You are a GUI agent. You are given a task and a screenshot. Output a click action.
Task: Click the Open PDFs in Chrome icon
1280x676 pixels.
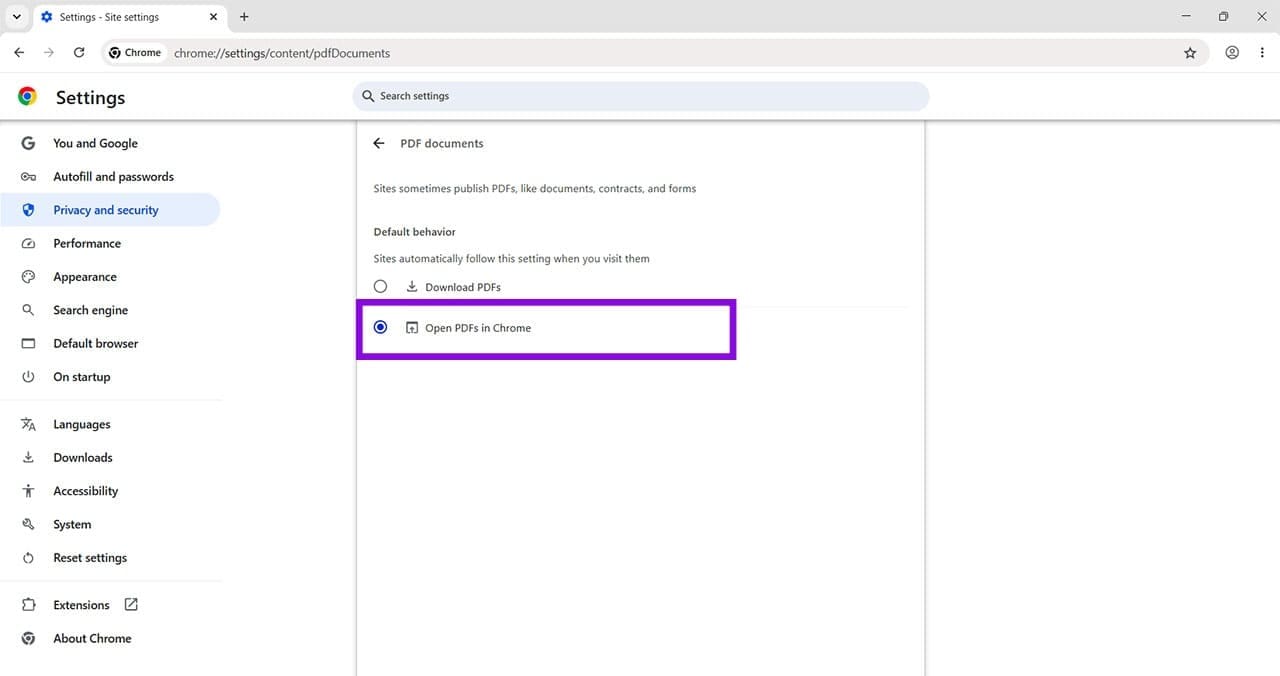click(412, 328)
